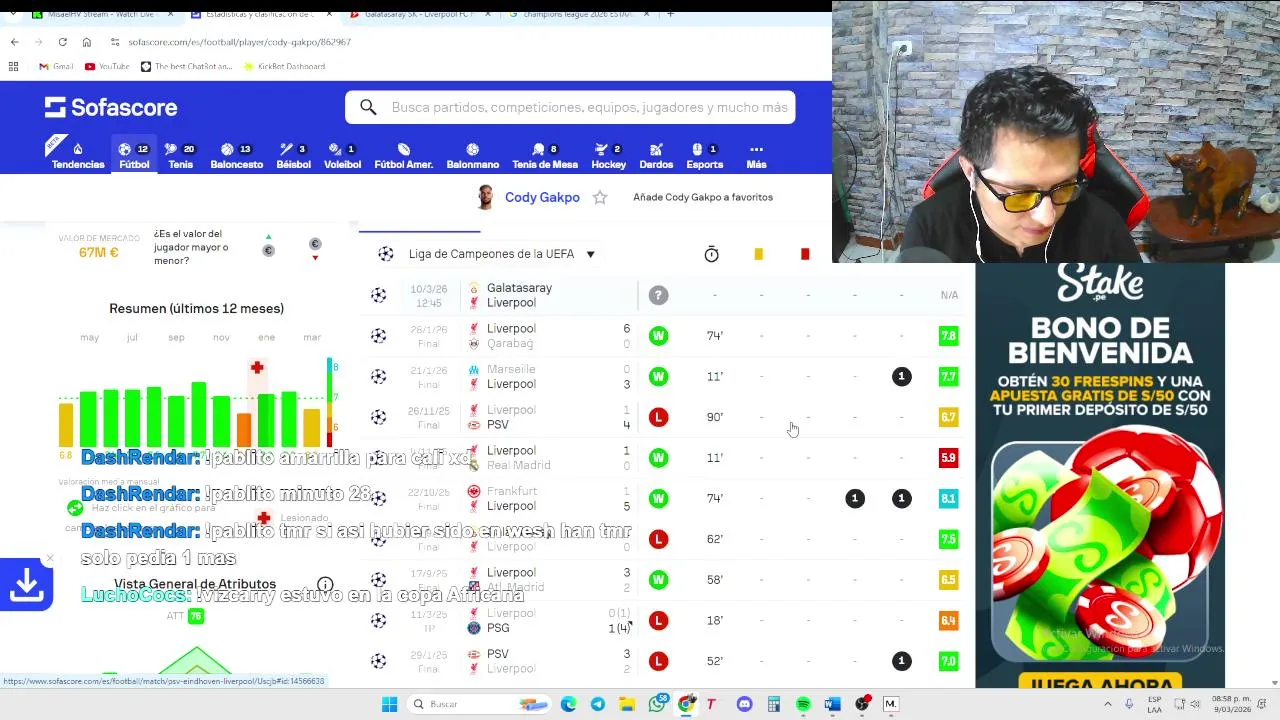Switch to champions league 2026 tab

coord(576,14)
